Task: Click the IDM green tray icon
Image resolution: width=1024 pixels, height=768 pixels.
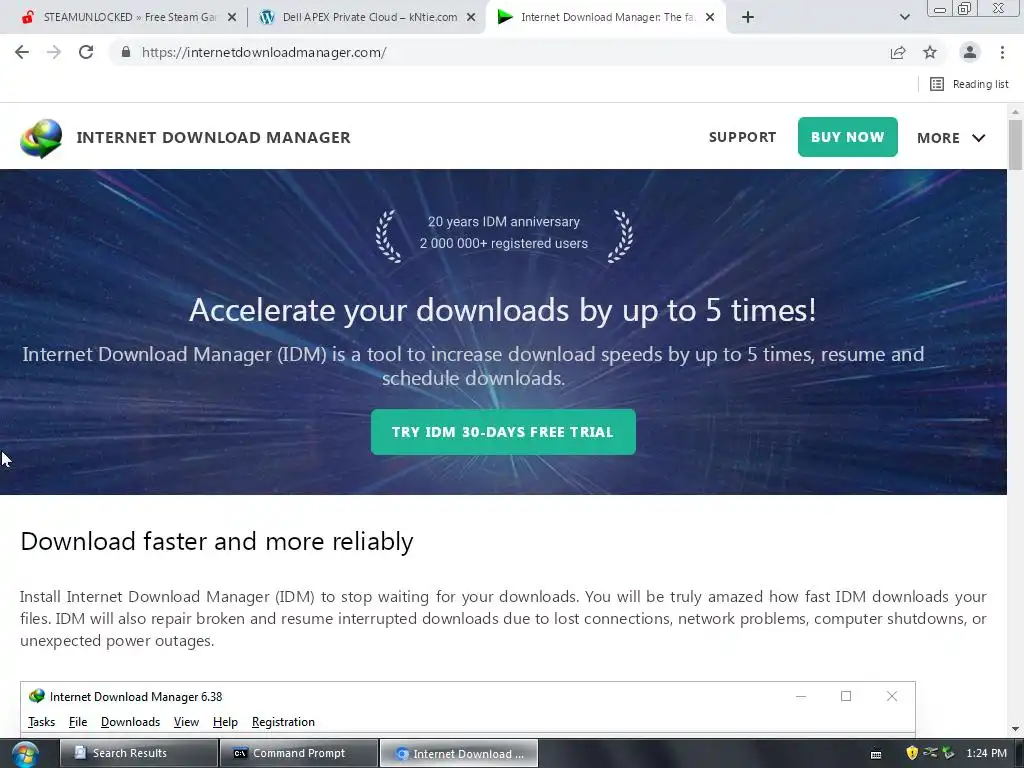Action: (948, 753)
